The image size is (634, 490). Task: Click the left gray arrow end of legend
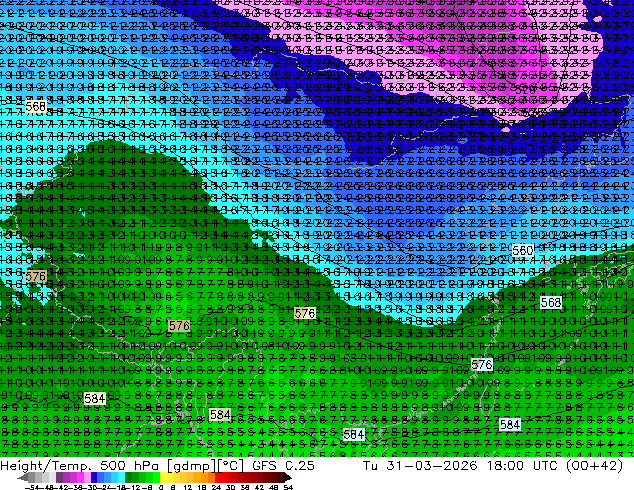click(x=23, y=477)
